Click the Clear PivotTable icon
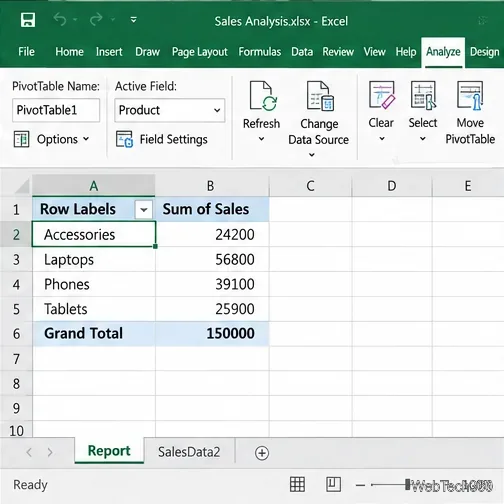This screenshot has width=504, height=504. [x=382, y=95]
